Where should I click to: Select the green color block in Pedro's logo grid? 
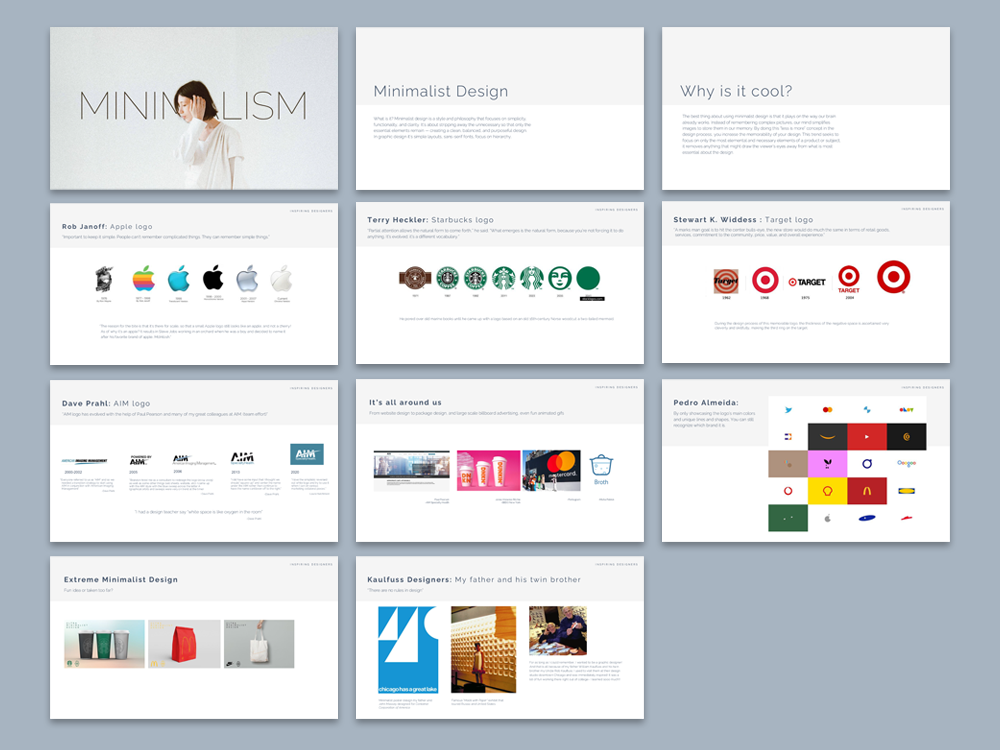(788, 518)
